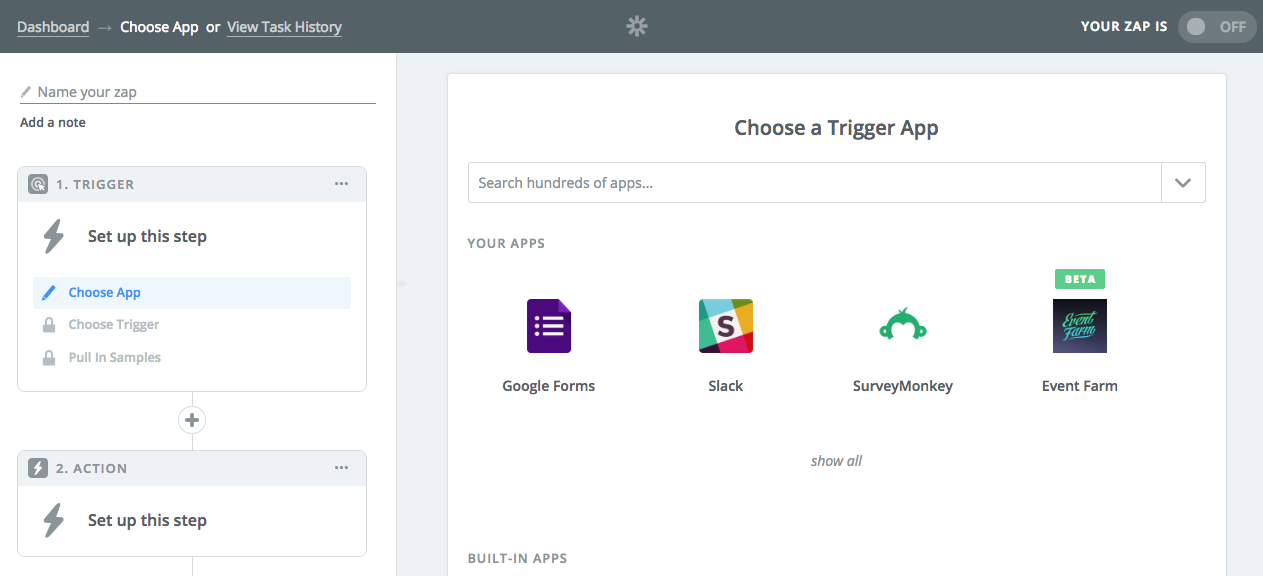Click the 1. TRIGGER header text

(x=95, y=185)
